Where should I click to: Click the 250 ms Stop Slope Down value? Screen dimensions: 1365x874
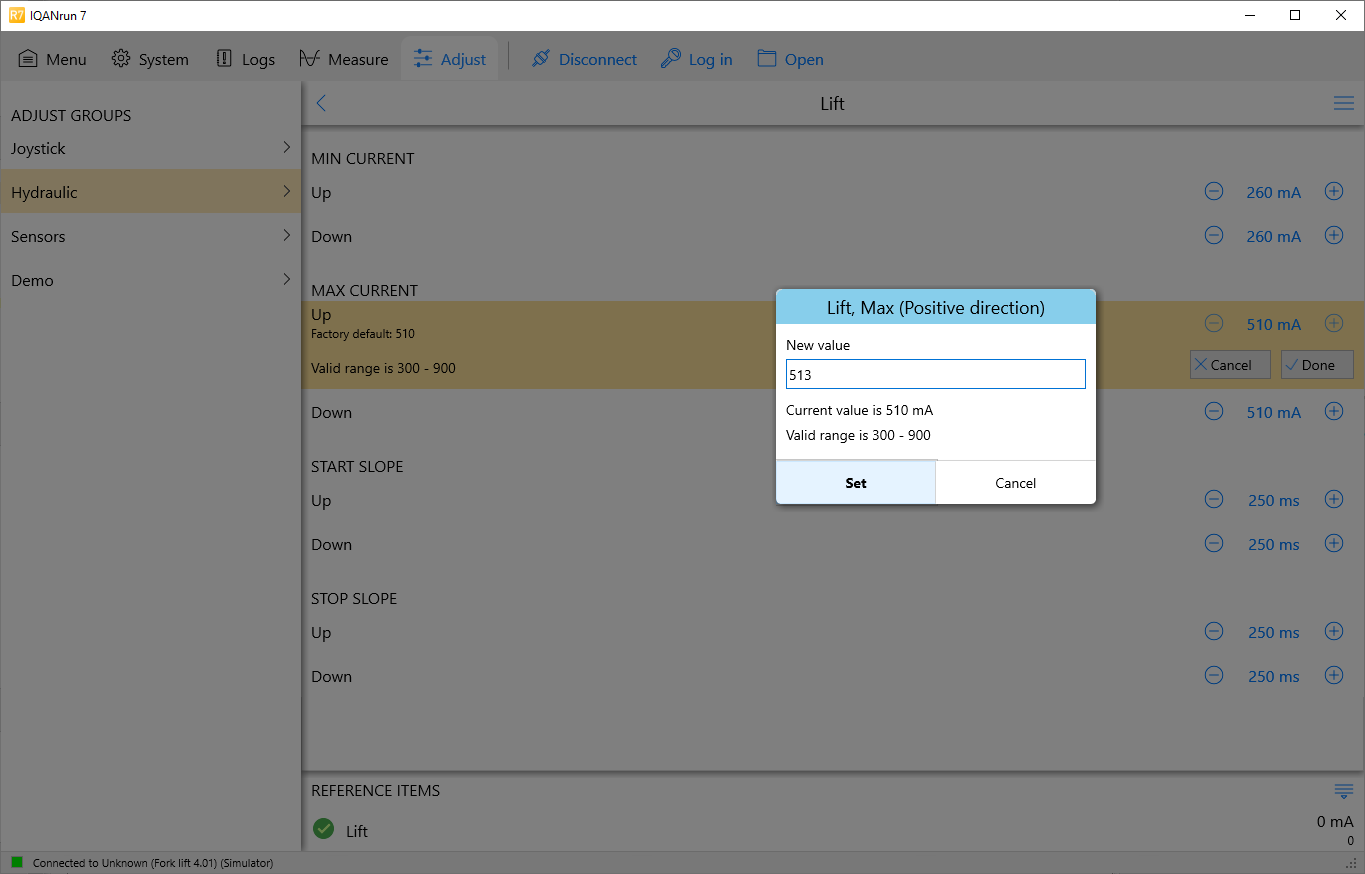click(x=1273, y=676)
